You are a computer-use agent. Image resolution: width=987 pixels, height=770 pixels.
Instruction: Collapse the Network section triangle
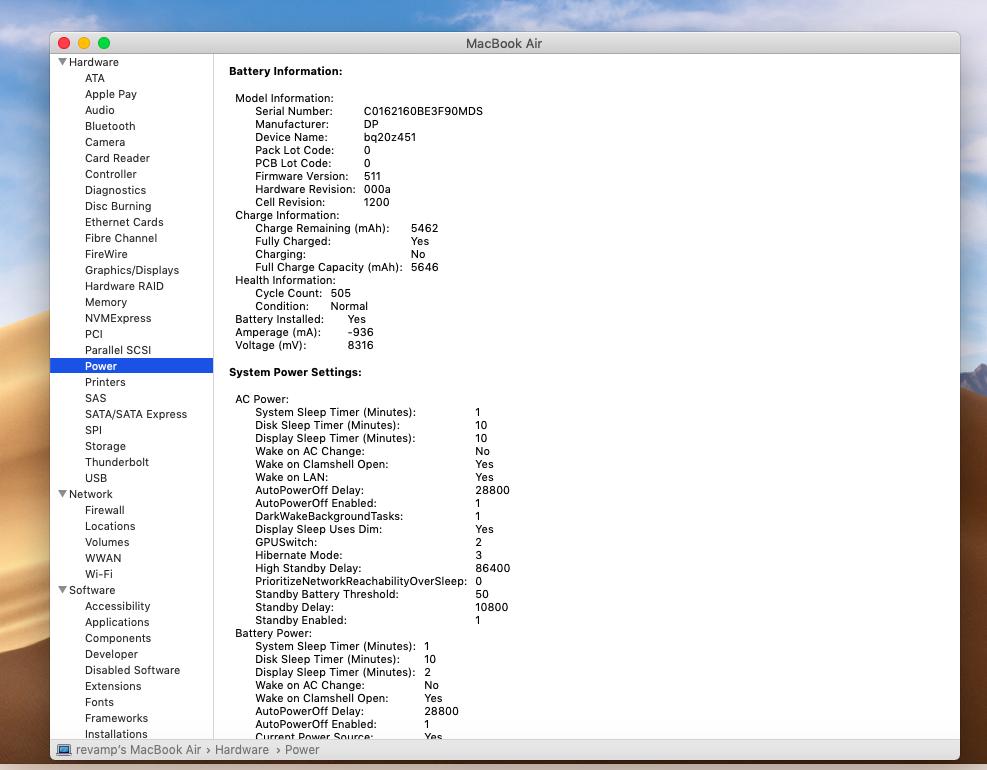[x=63, y=494]
